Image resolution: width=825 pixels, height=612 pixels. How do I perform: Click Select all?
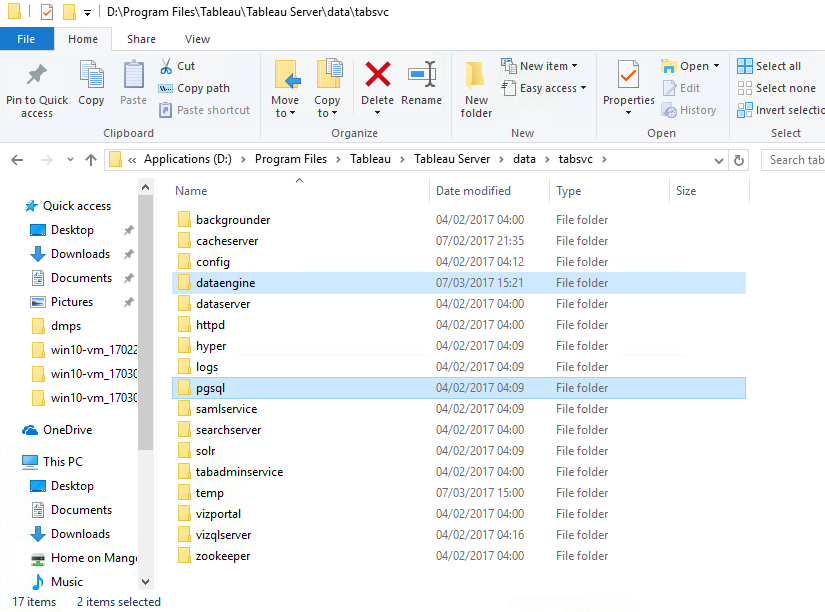tap(769, 66)
